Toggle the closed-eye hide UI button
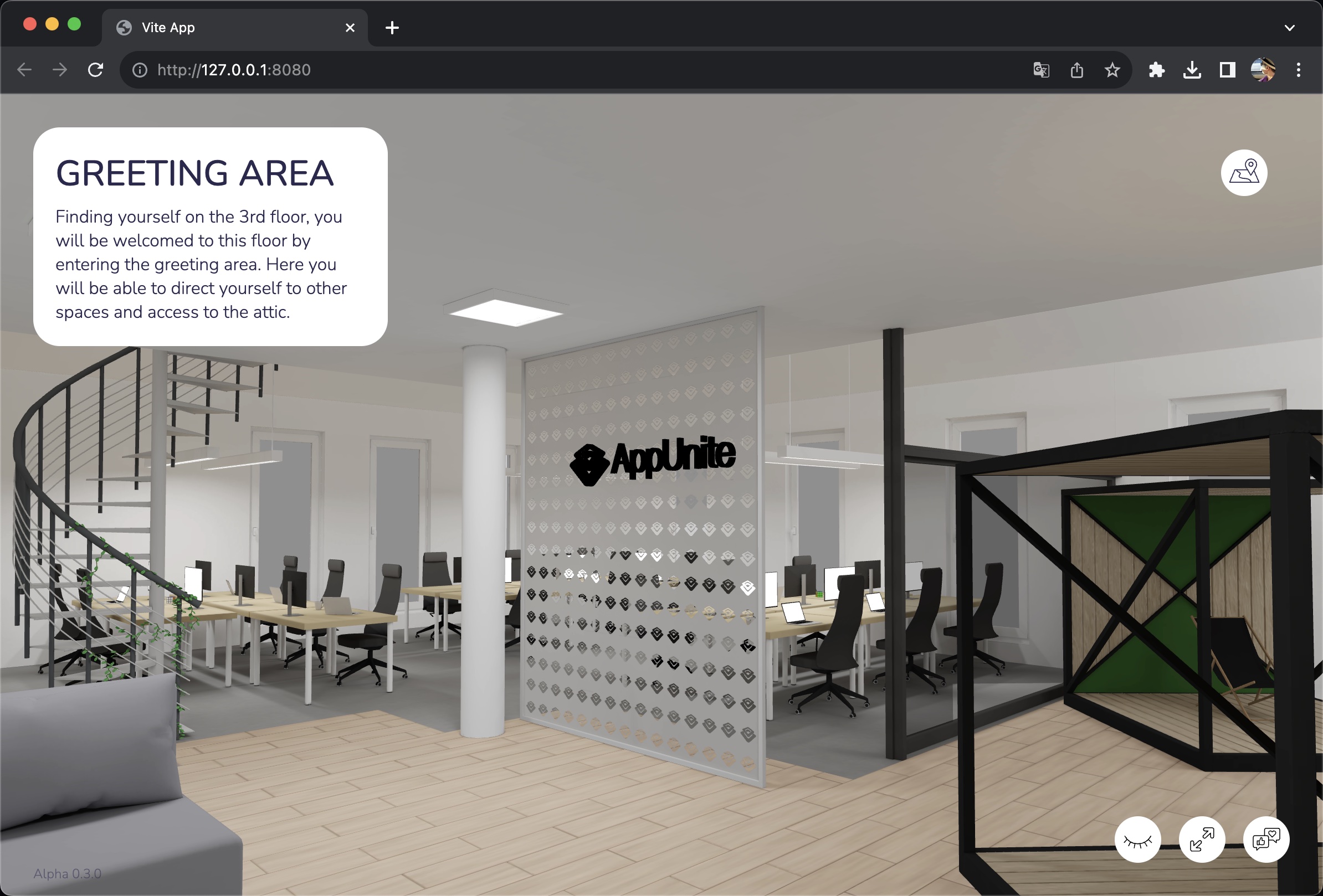The width and height of the screenshot is (1323, 896). click(1137, 839)
